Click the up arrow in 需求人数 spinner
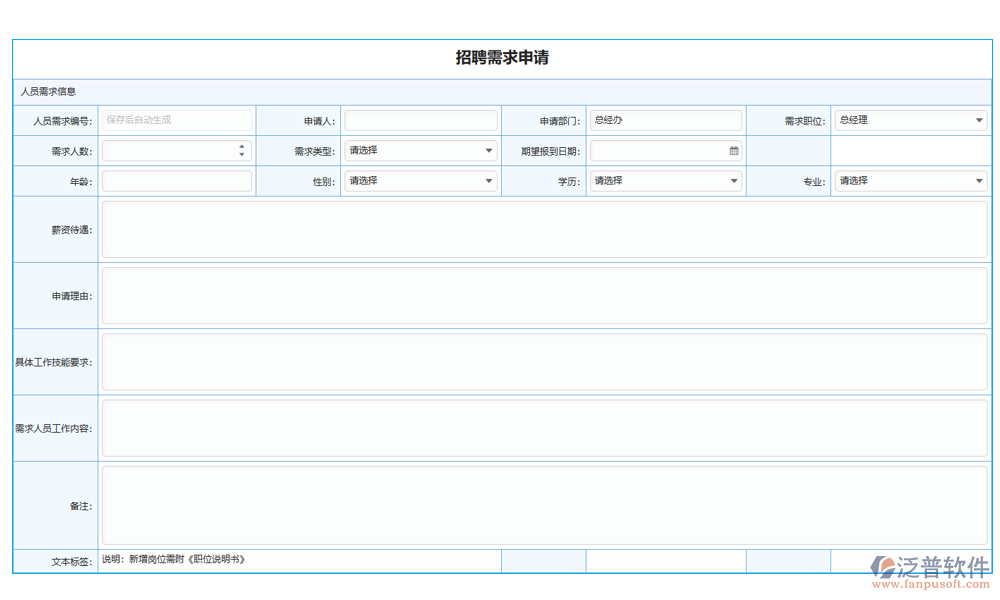 [242, 146]
